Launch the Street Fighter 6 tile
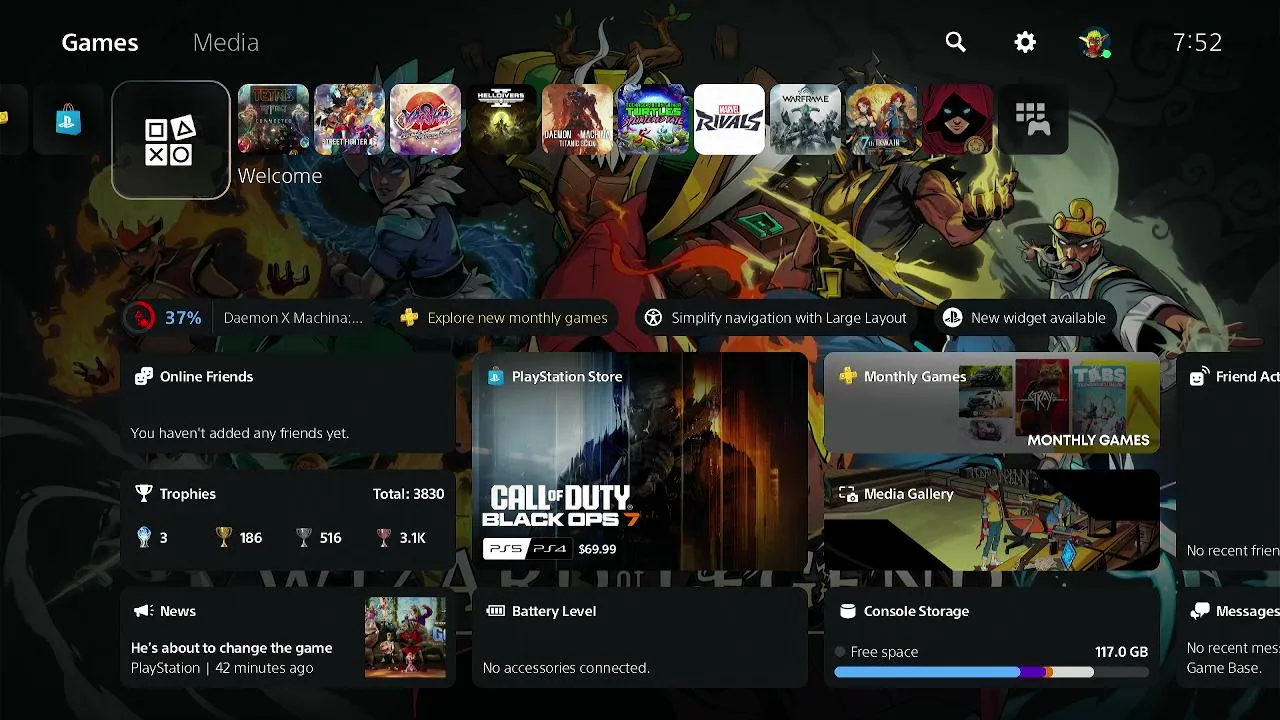The image size is (1280, 720). pyautogui.click(x=349, y=120)
